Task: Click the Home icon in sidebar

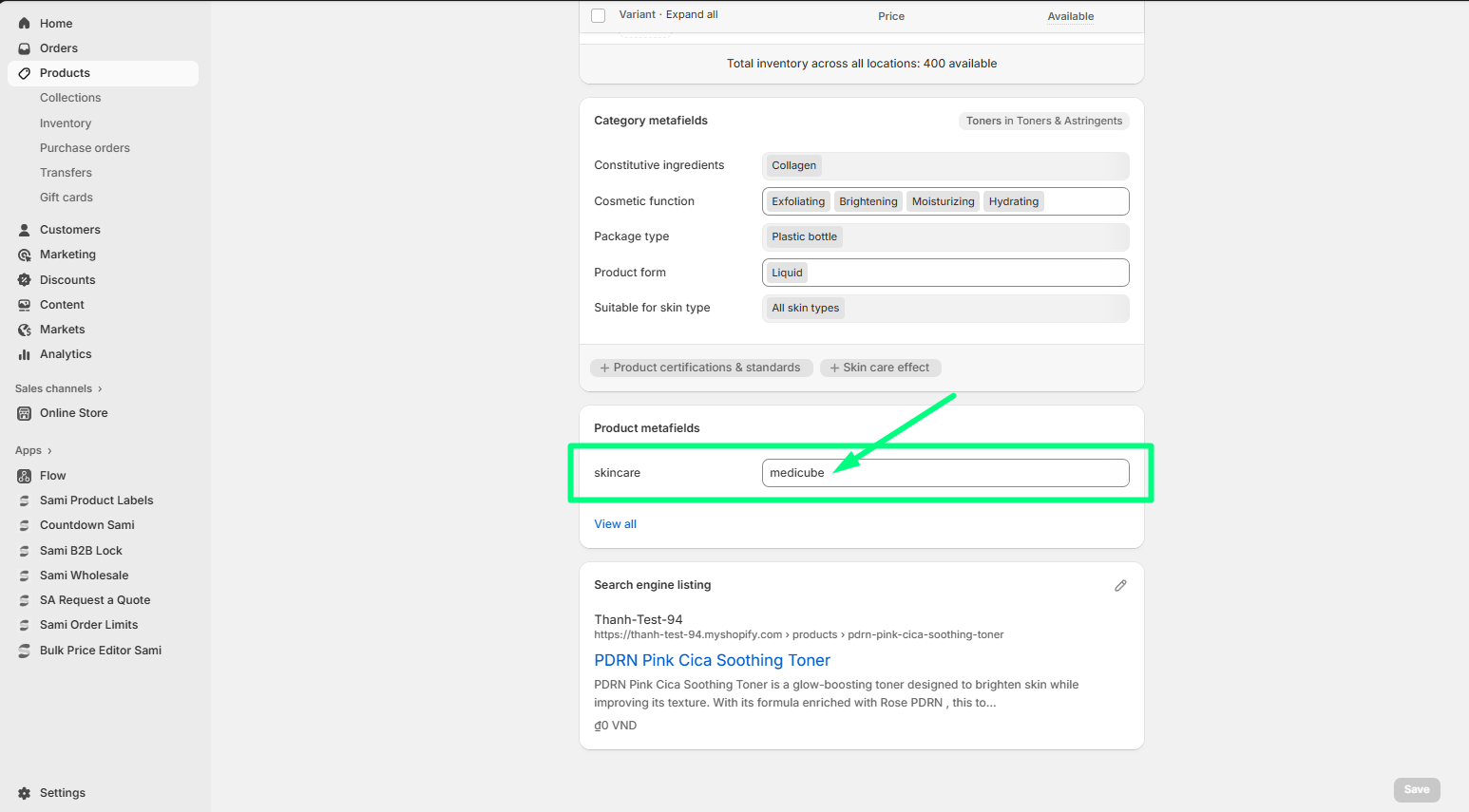Action: [x=25, y=24]
